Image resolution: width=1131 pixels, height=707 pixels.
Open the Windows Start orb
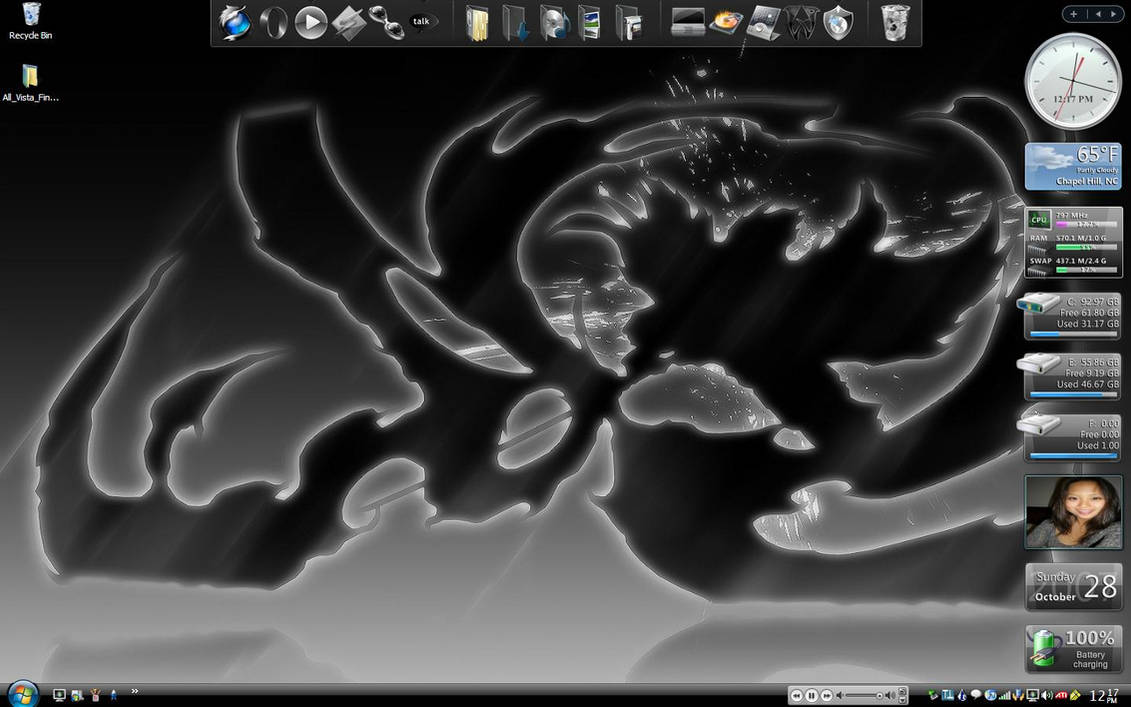click(x=23, y=694)
